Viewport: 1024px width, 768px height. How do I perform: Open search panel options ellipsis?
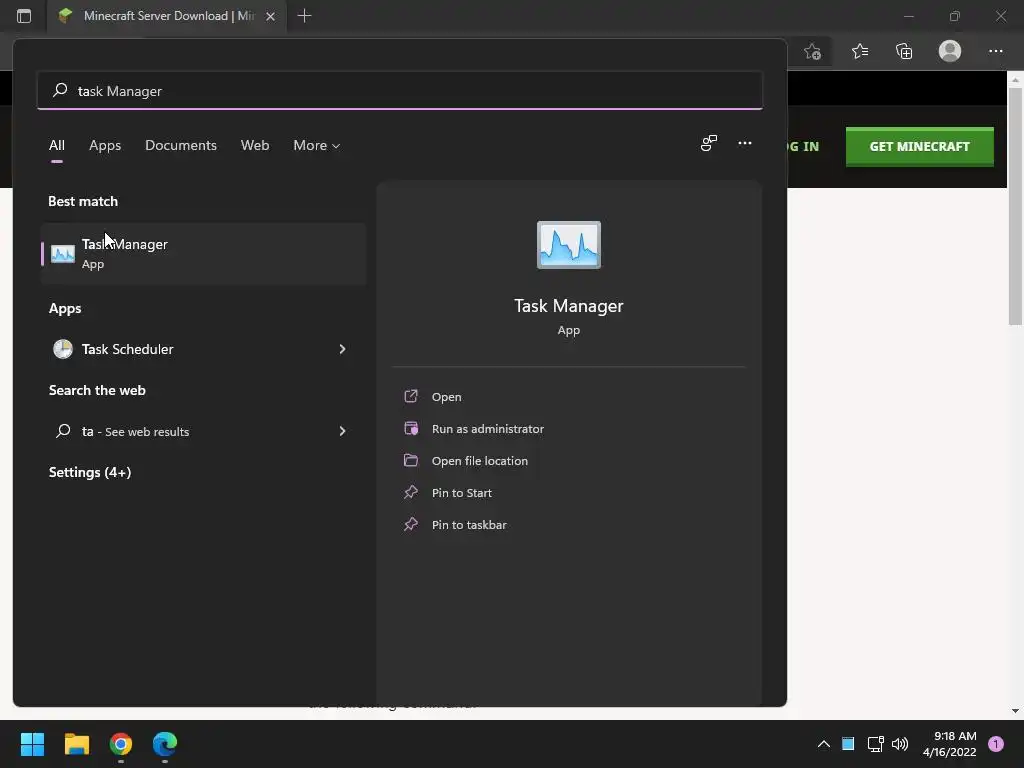[x=744, y=143]
